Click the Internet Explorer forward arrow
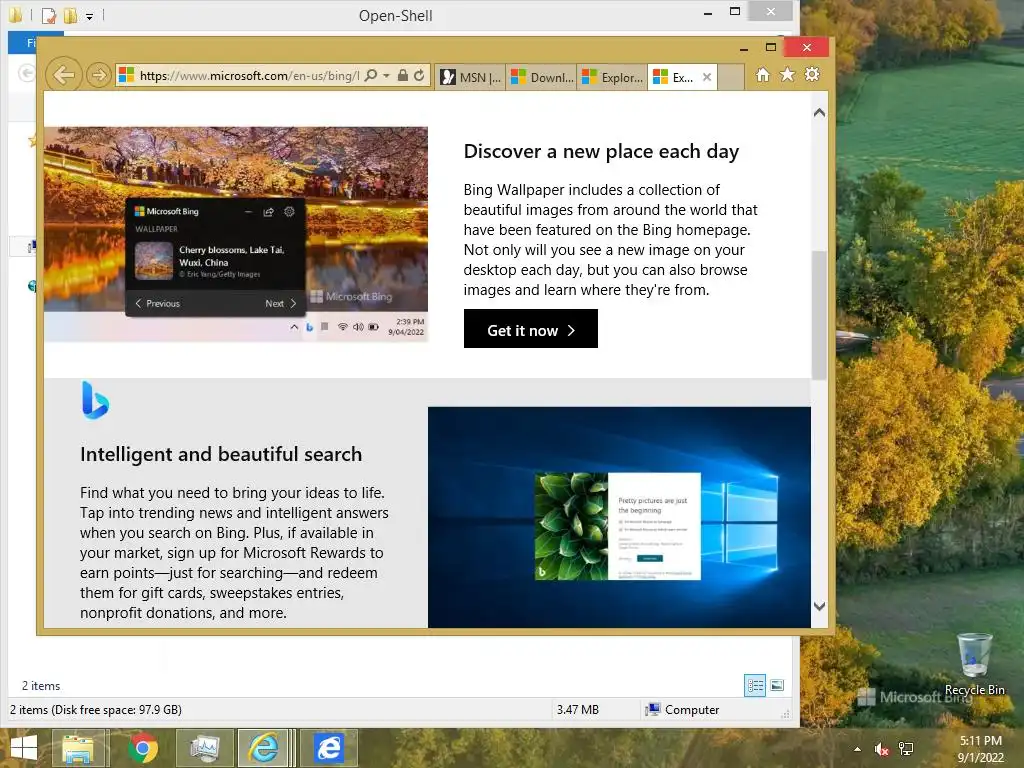The height and width of the screenshot is (768, 1024). point(98,75)
